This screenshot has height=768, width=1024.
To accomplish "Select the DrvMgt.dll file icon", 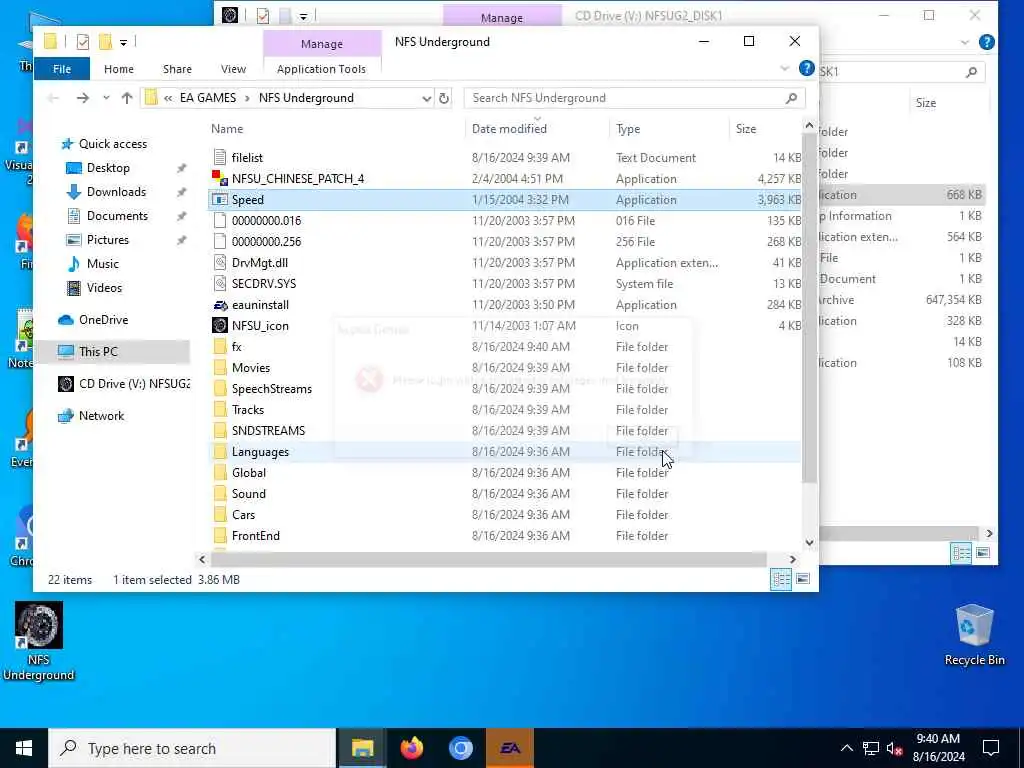I will click(220, 263).
